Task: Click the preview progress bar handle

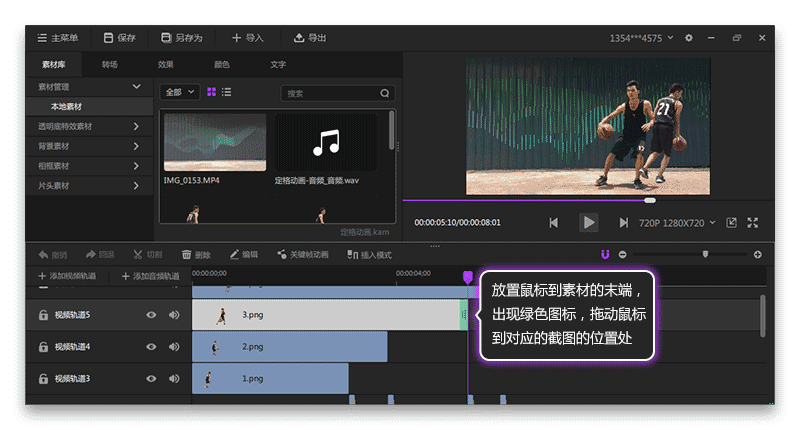Action: pos(649,200)
